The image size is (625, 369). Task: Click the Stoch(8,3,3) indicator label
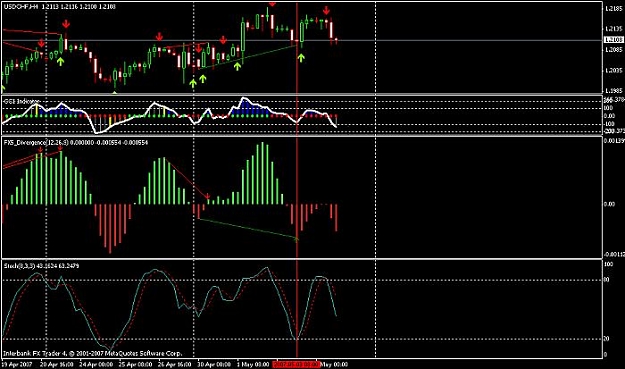pos(41,266)
